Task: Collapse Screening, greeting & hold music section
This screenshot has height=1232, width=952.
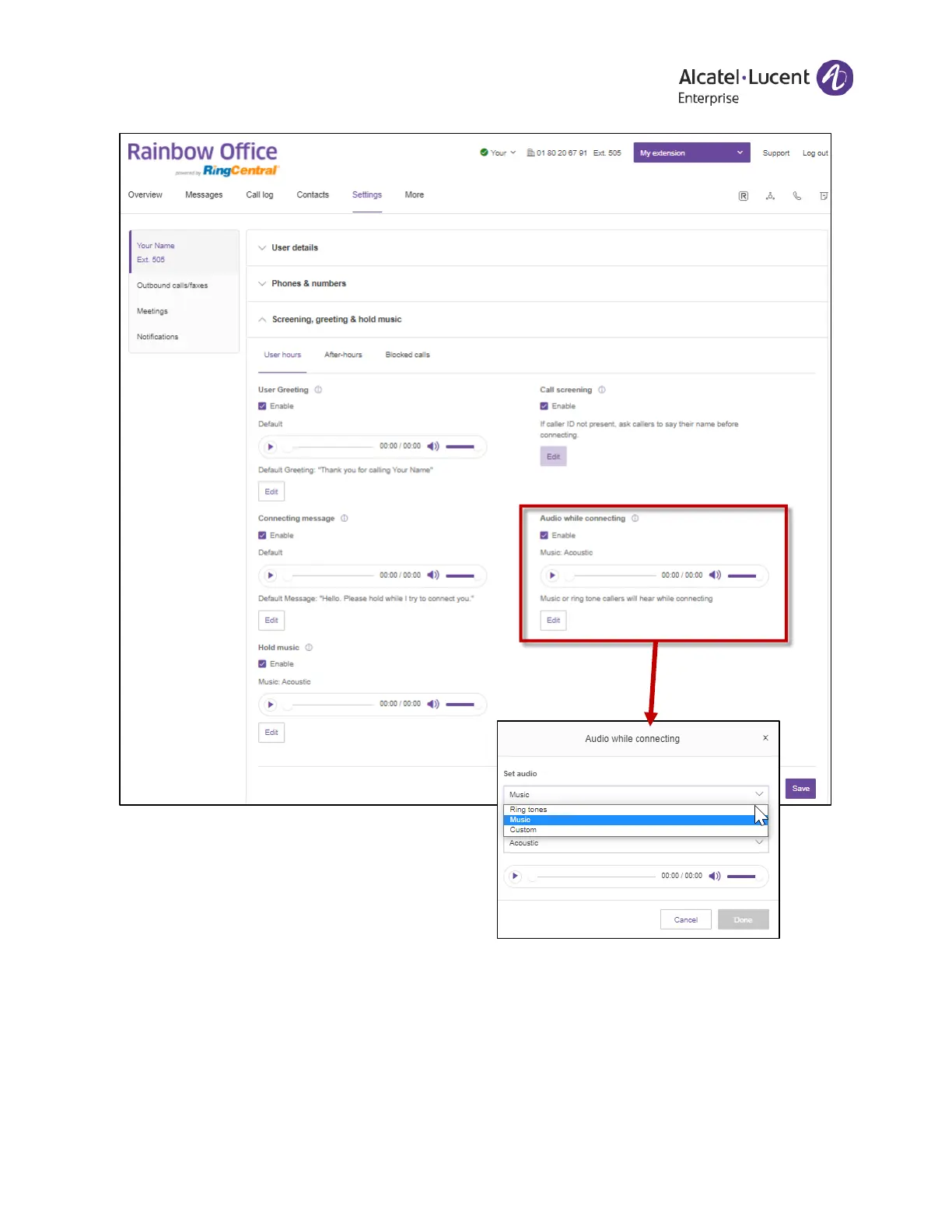Action: click(537, 319)
